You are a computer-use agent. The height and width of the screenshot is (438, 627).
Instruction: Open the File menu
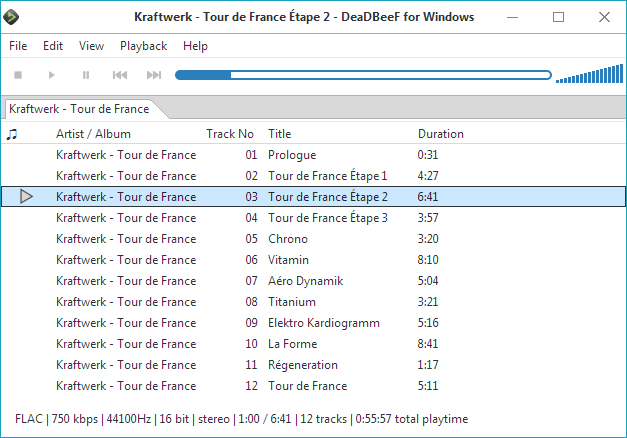click(18, 46)
